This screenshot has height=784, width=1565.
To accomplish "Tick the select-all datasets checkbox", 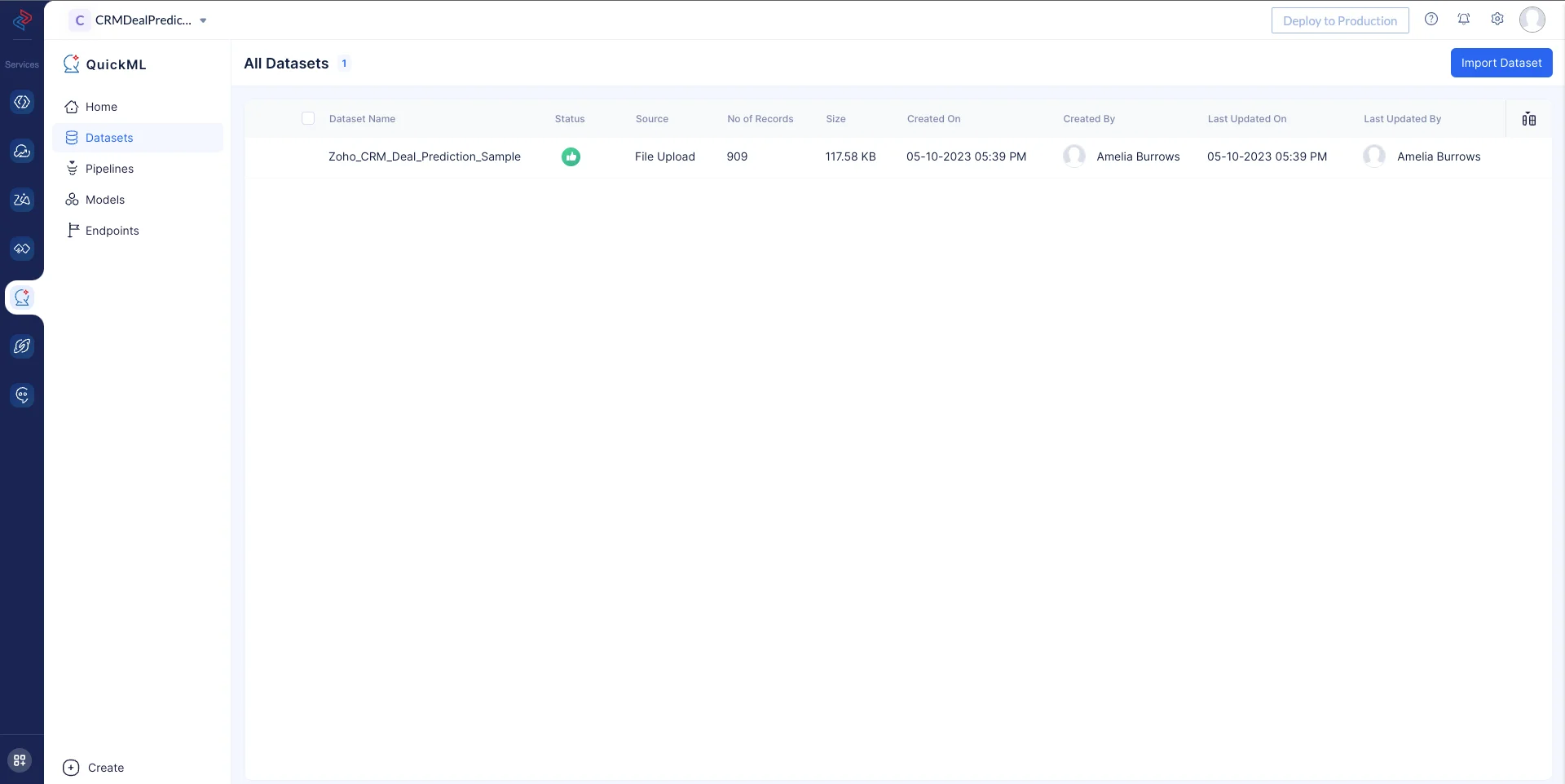I will [x=308, y=118].
